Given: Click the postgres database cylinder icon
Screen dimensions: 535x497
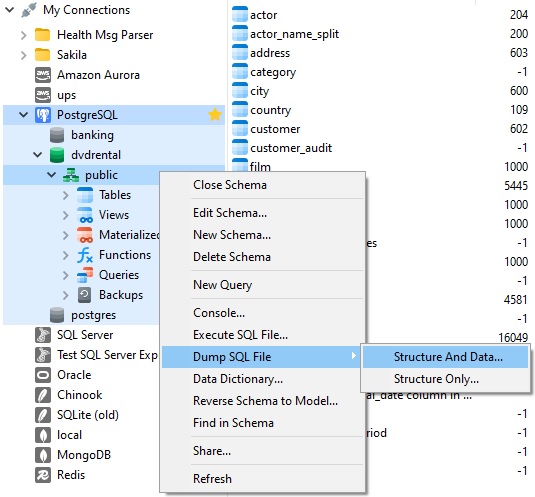Looking at the screenshot, I should point(57,315).
